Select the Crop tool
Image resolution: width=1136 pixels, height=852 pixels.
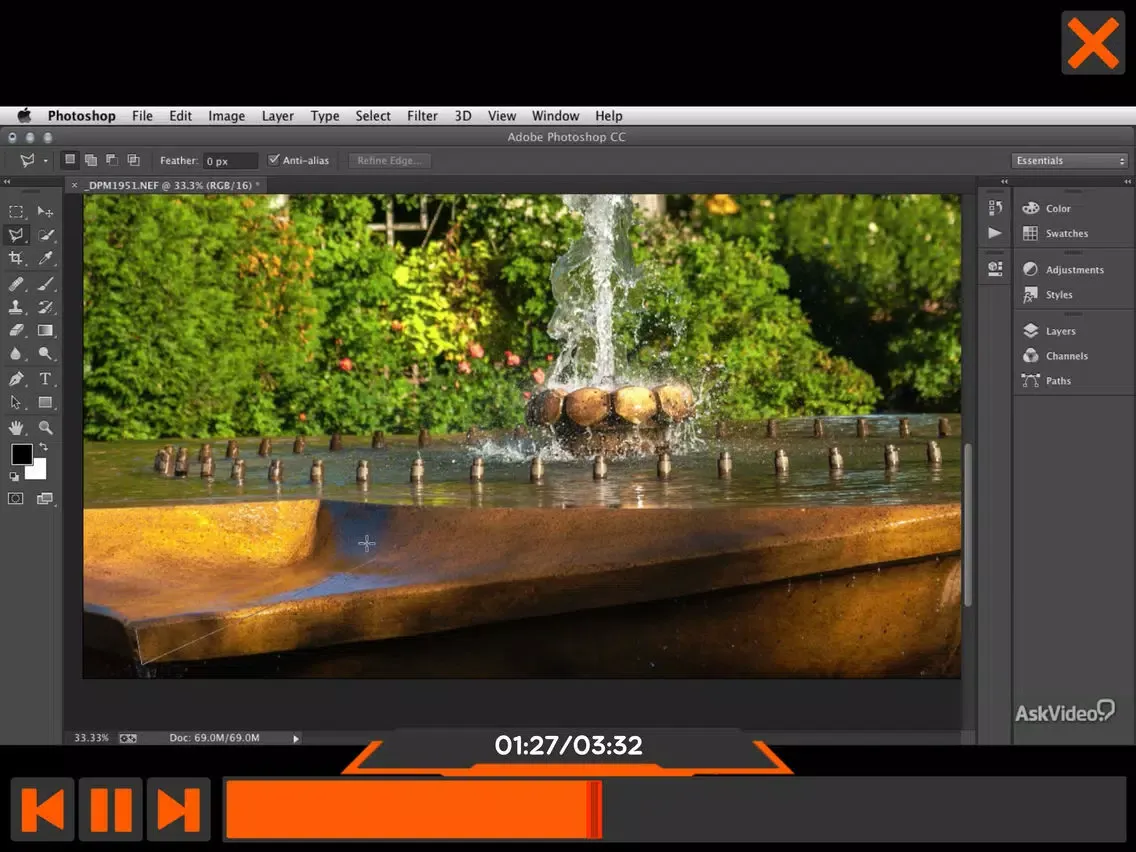[16, 258]
